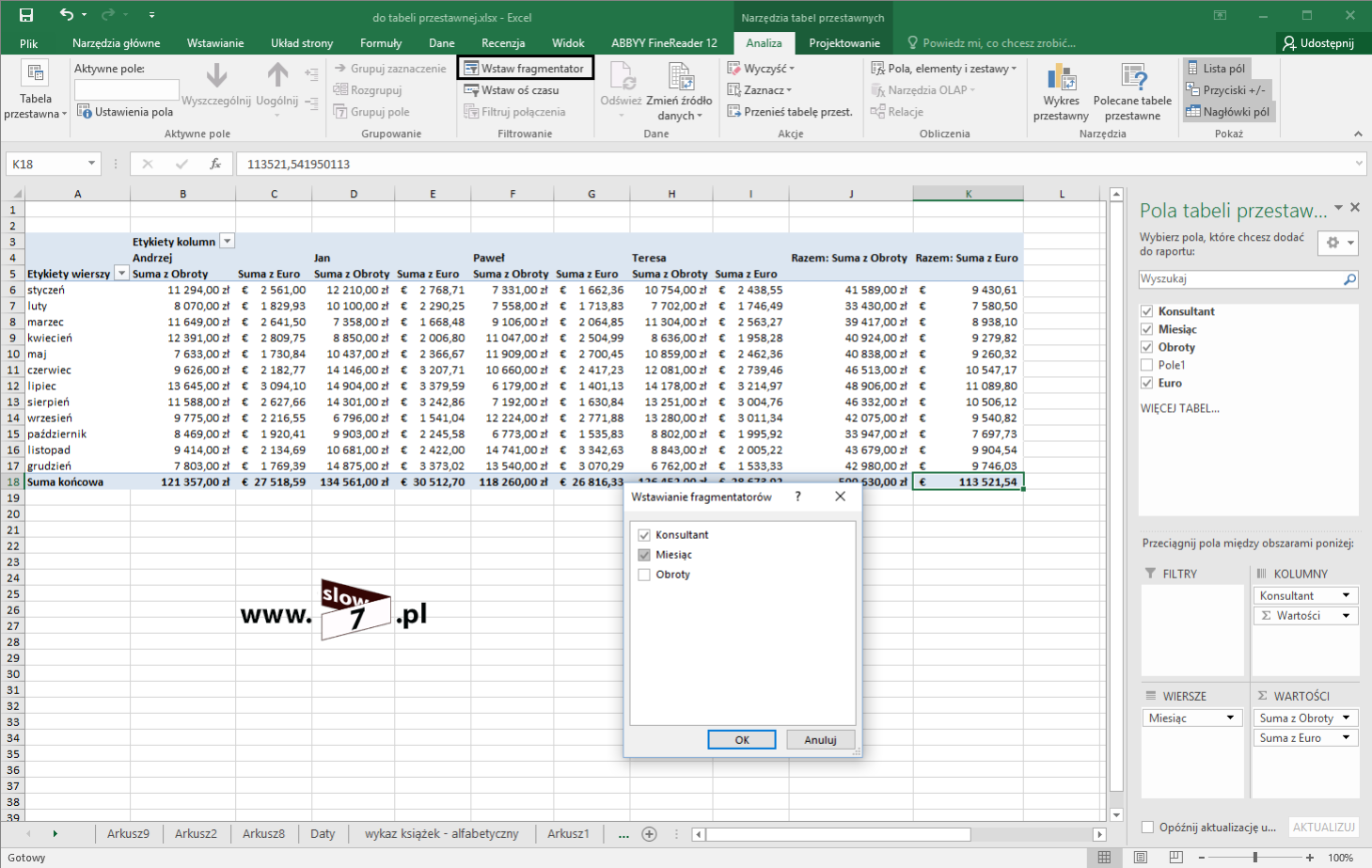Uncheck Euro in field list pane
Screen dimensions: 1372x868
point(1146,383)
